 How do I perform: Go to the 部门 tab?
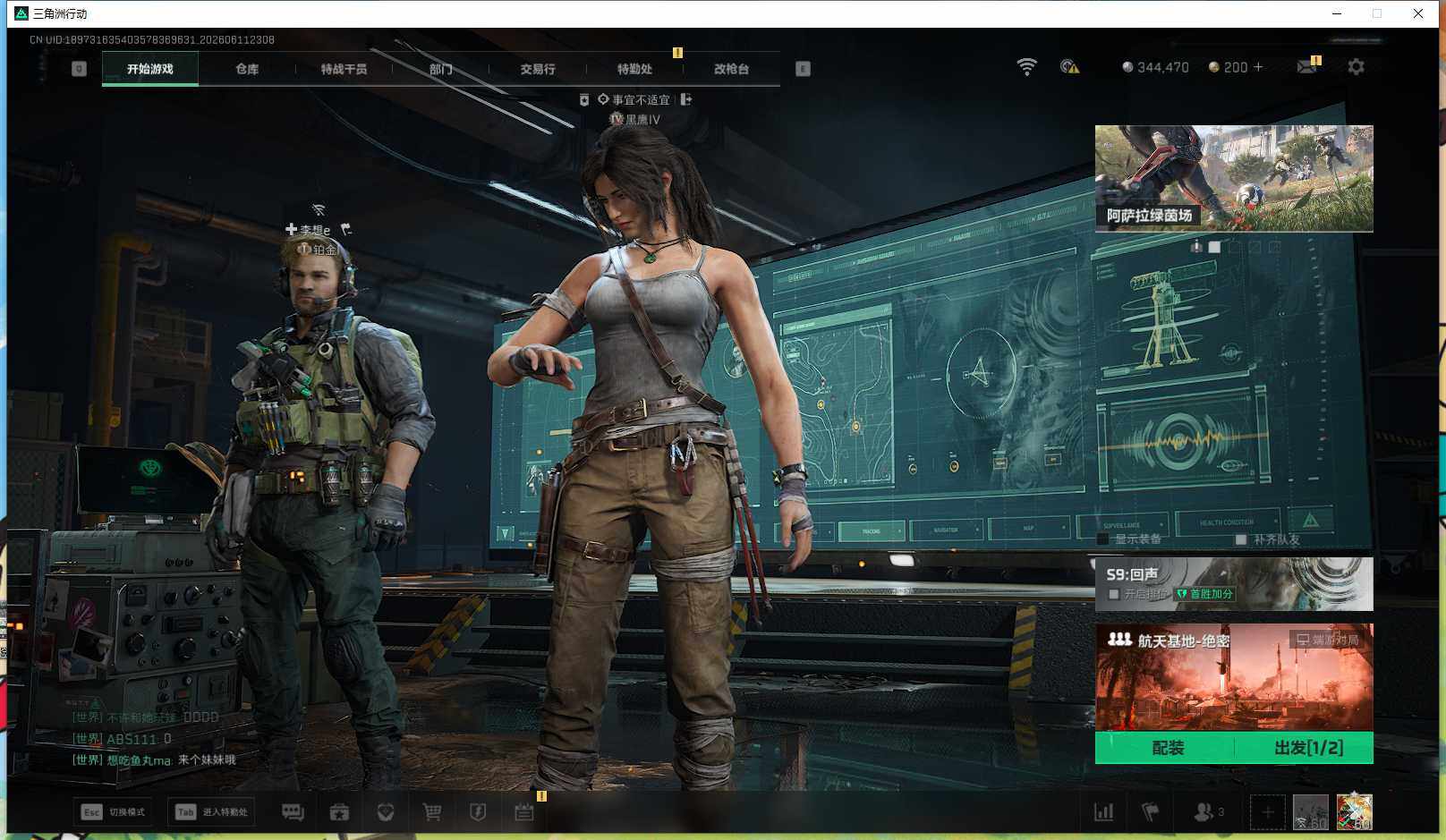(440, 69)
